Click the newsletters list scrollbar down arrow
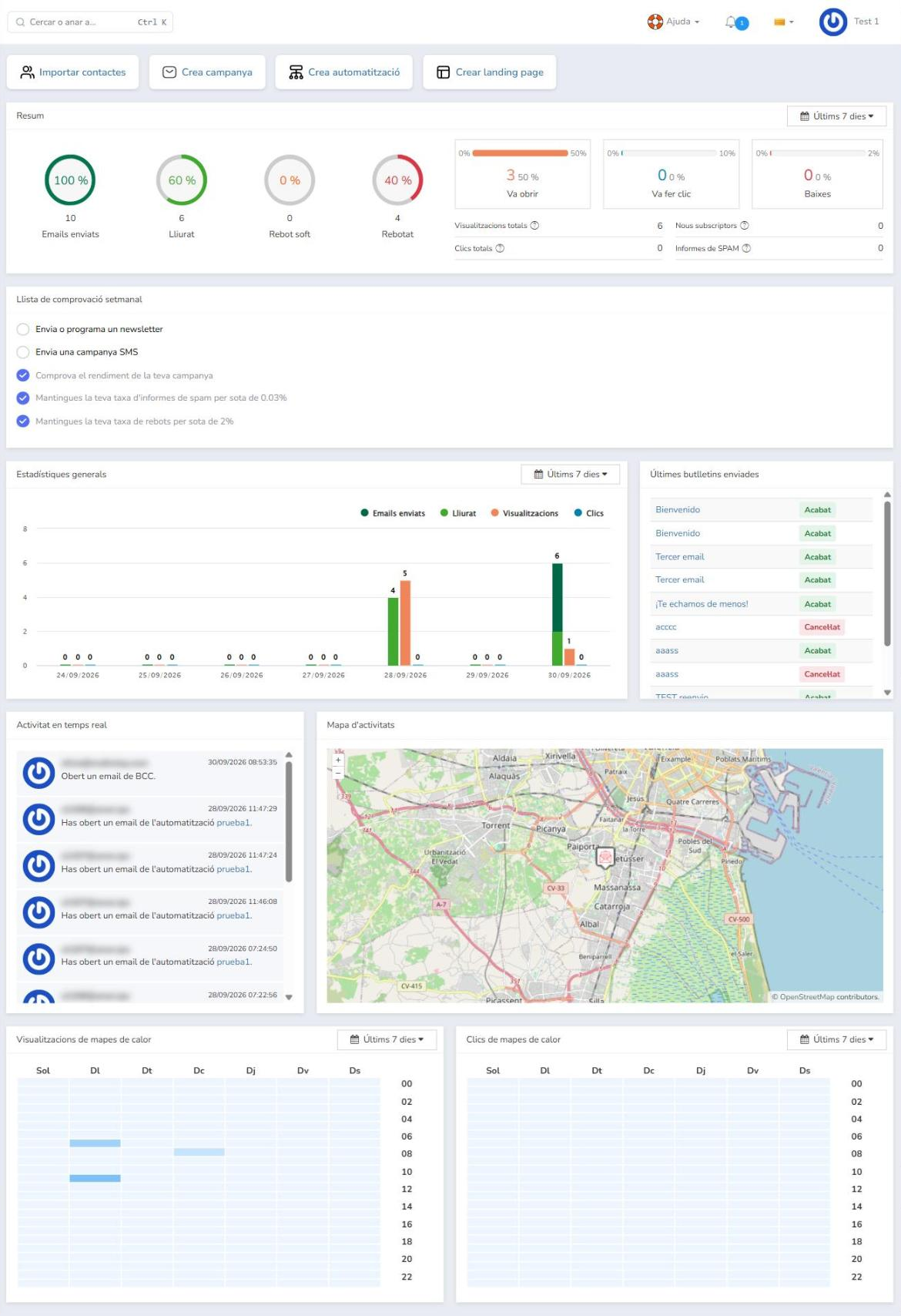Viewport: 901px width, 1316px height. coord(887,693)
